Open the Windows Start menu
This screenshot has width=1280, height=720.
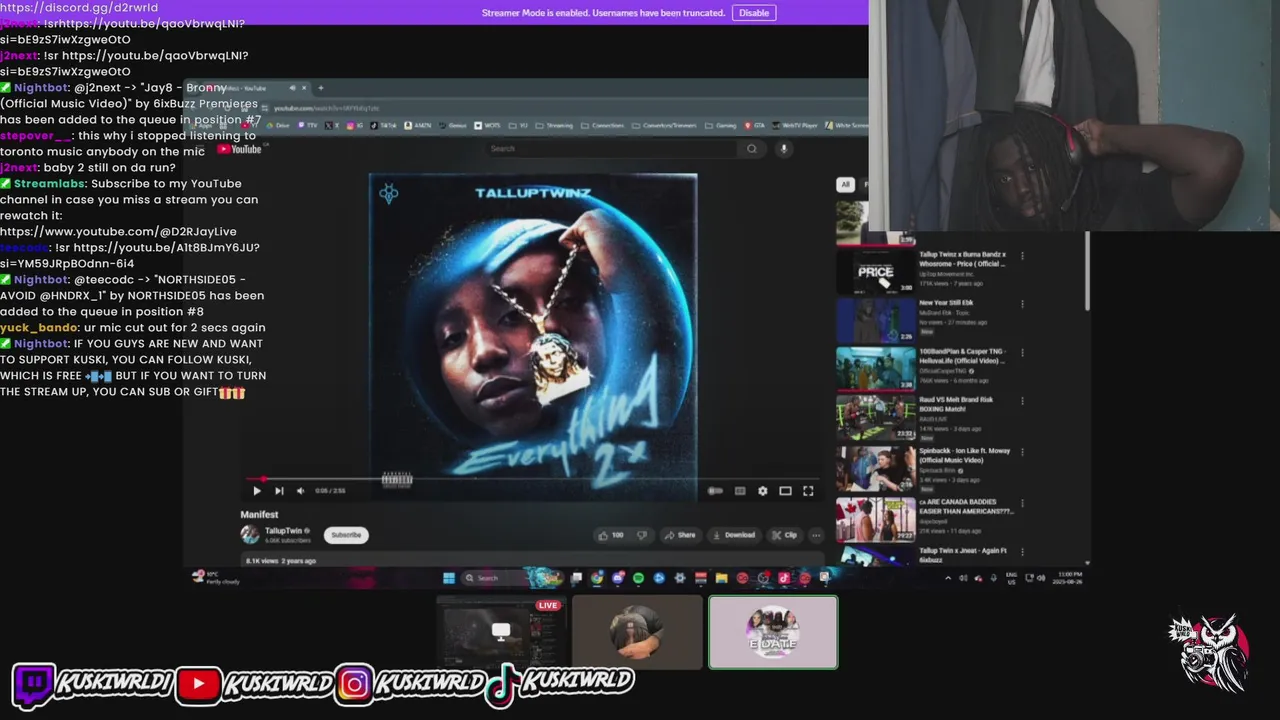449,578
